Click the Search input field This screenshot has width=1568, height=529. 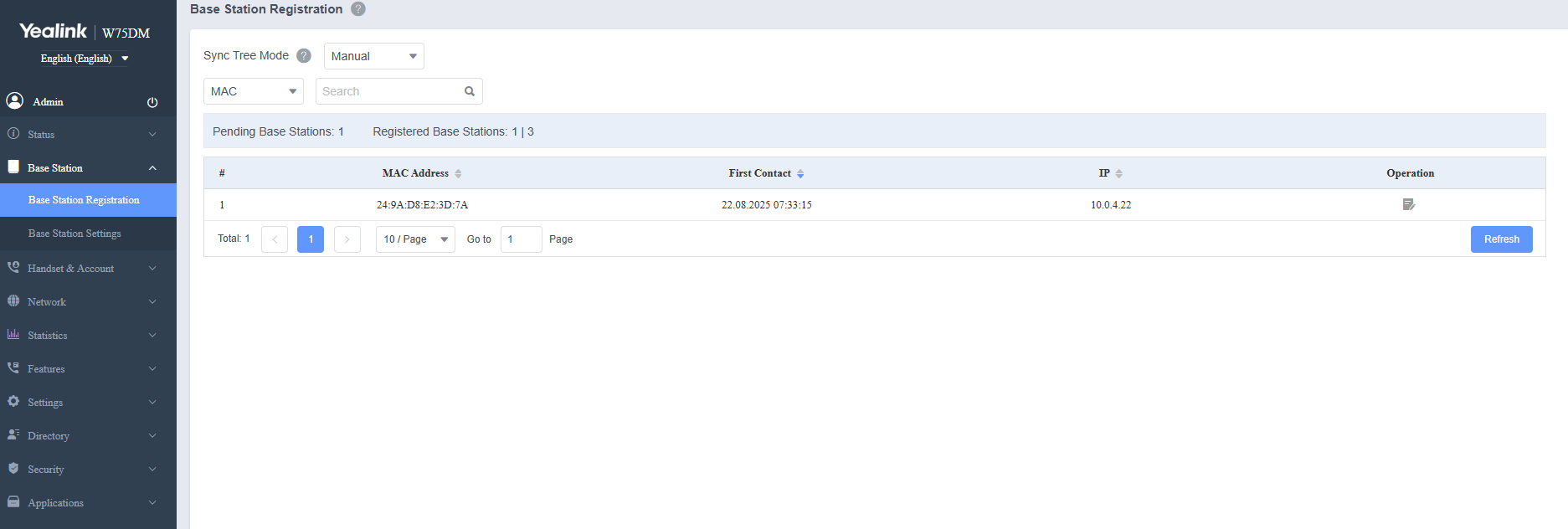399,91
